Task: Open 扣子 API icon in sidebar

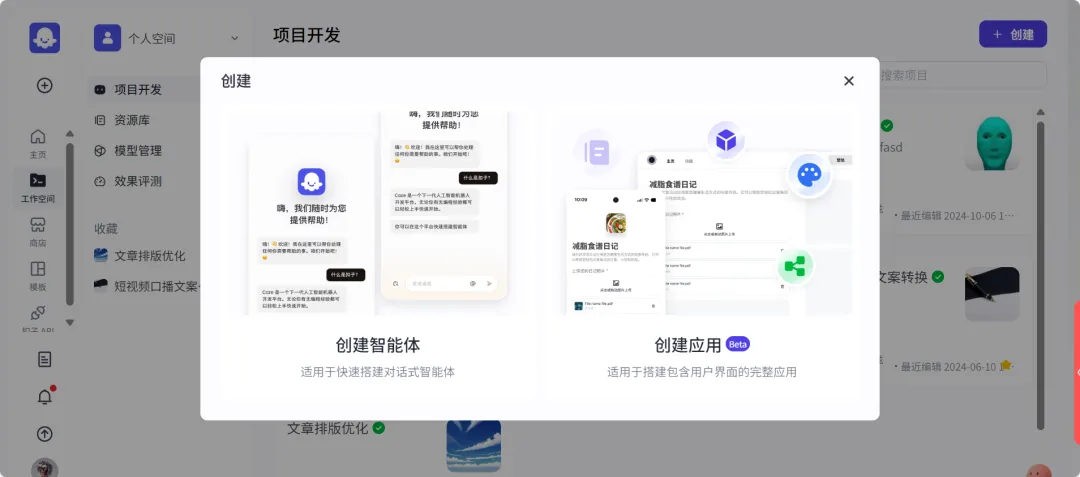Action: 38,313
